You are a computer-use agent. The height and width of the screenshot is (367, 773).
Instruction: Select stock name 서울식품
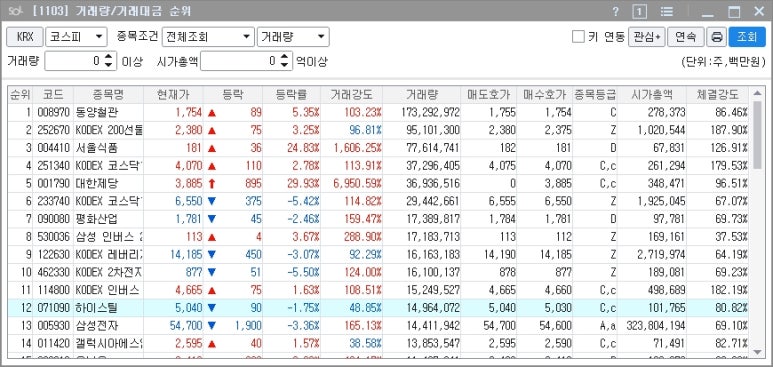coord(97,148)
